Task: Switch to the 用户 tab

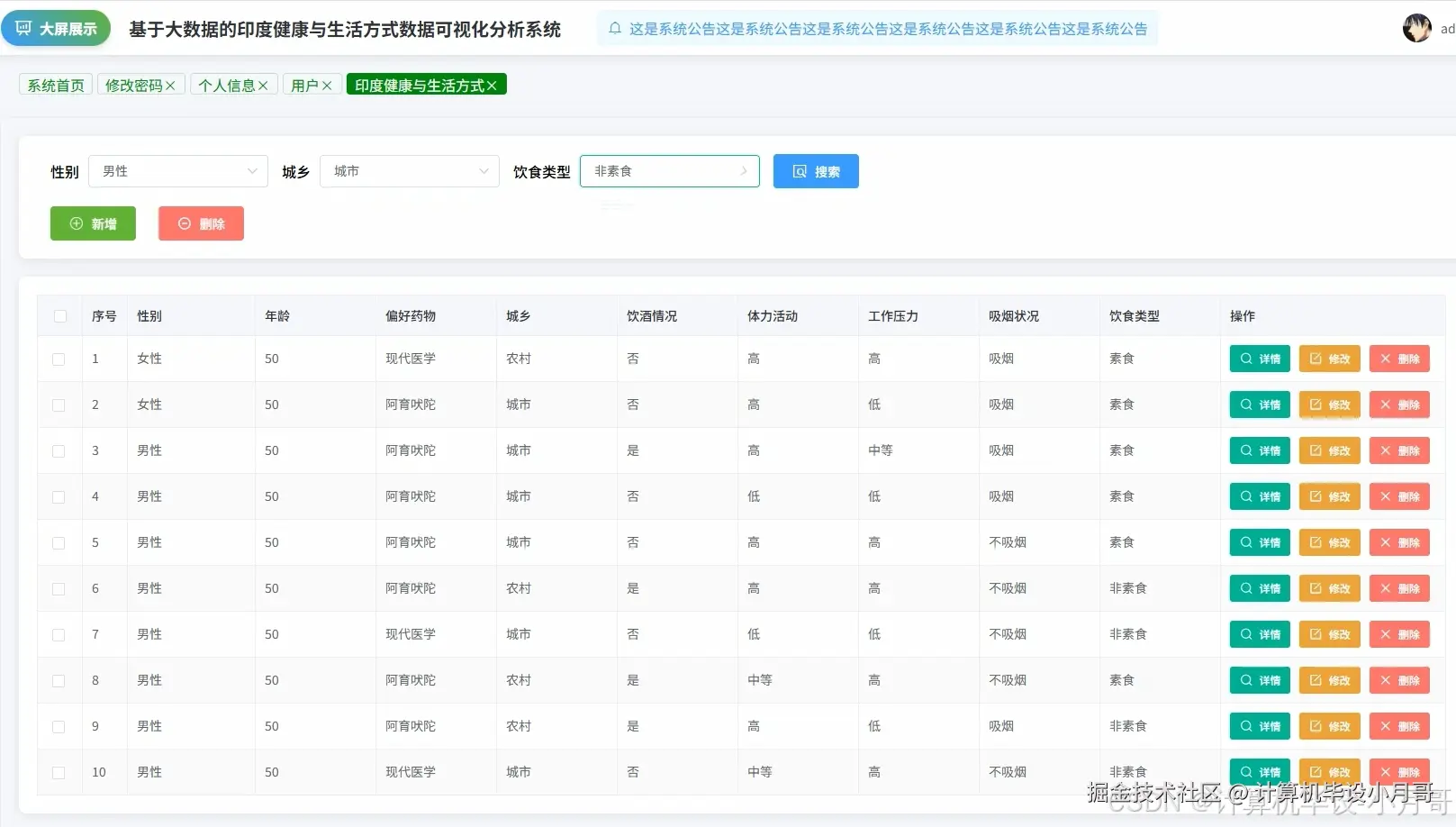Action: (x=304, y=85)
